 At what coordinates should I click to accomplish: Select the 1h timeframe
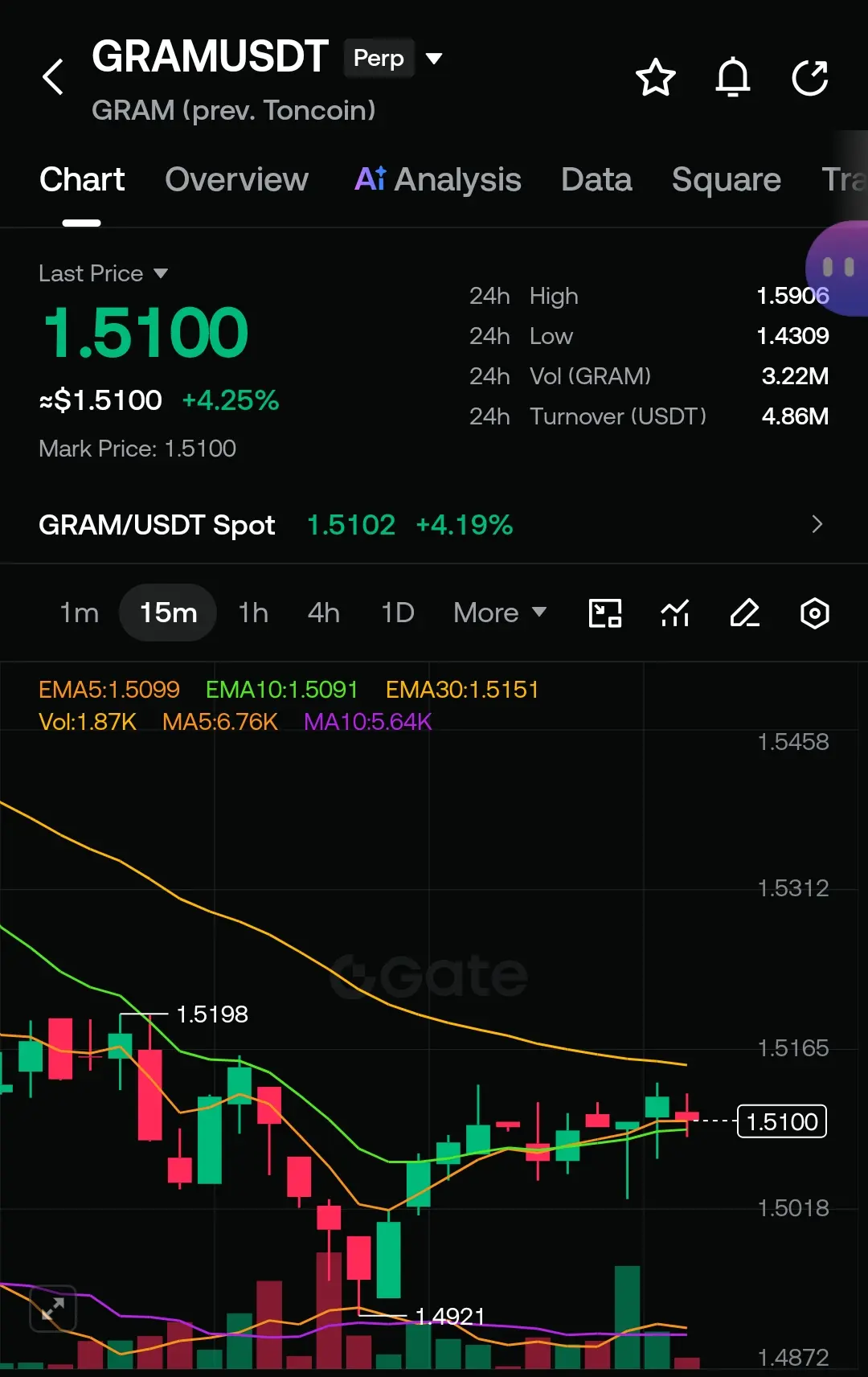(x=253, y=613)
